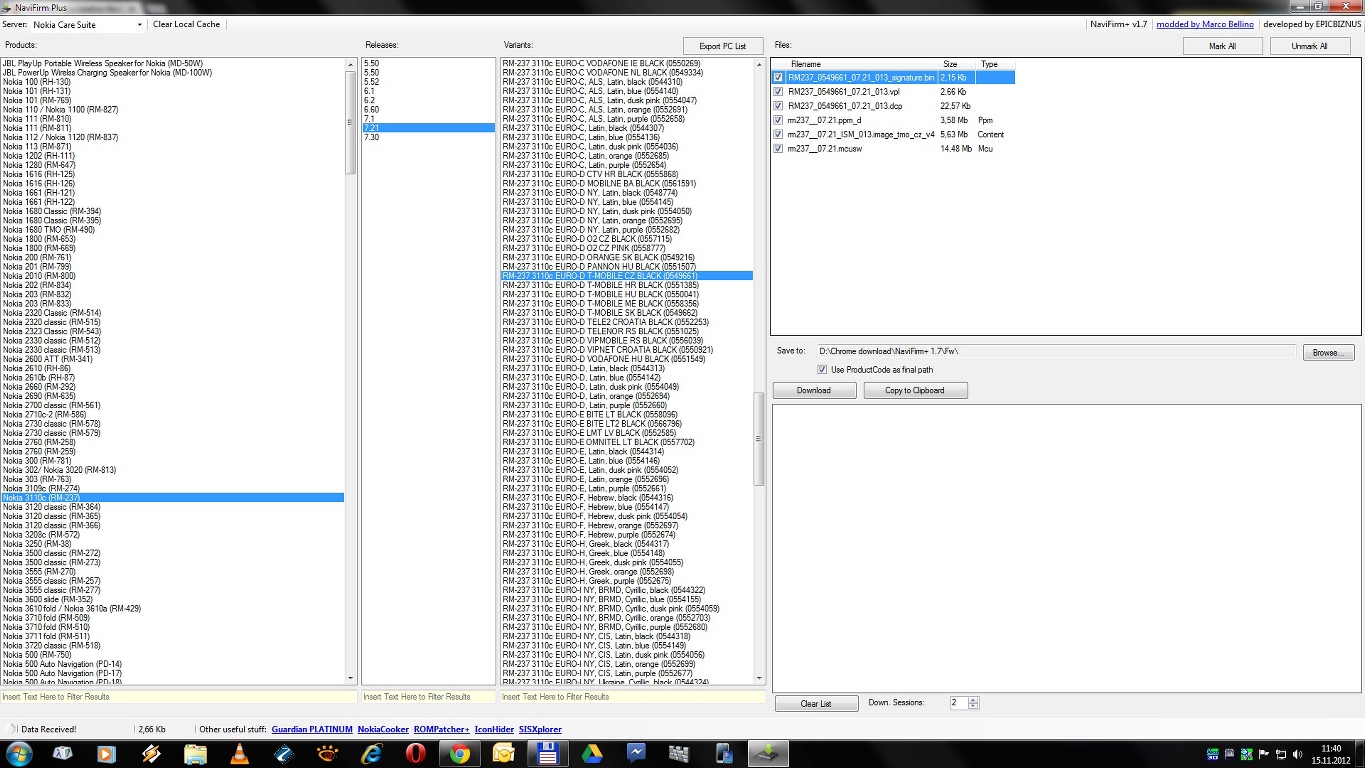Open the mobile phone taskbar icon
The height and width of the screenshot is (768, 1365).
(x=724, y=754)
